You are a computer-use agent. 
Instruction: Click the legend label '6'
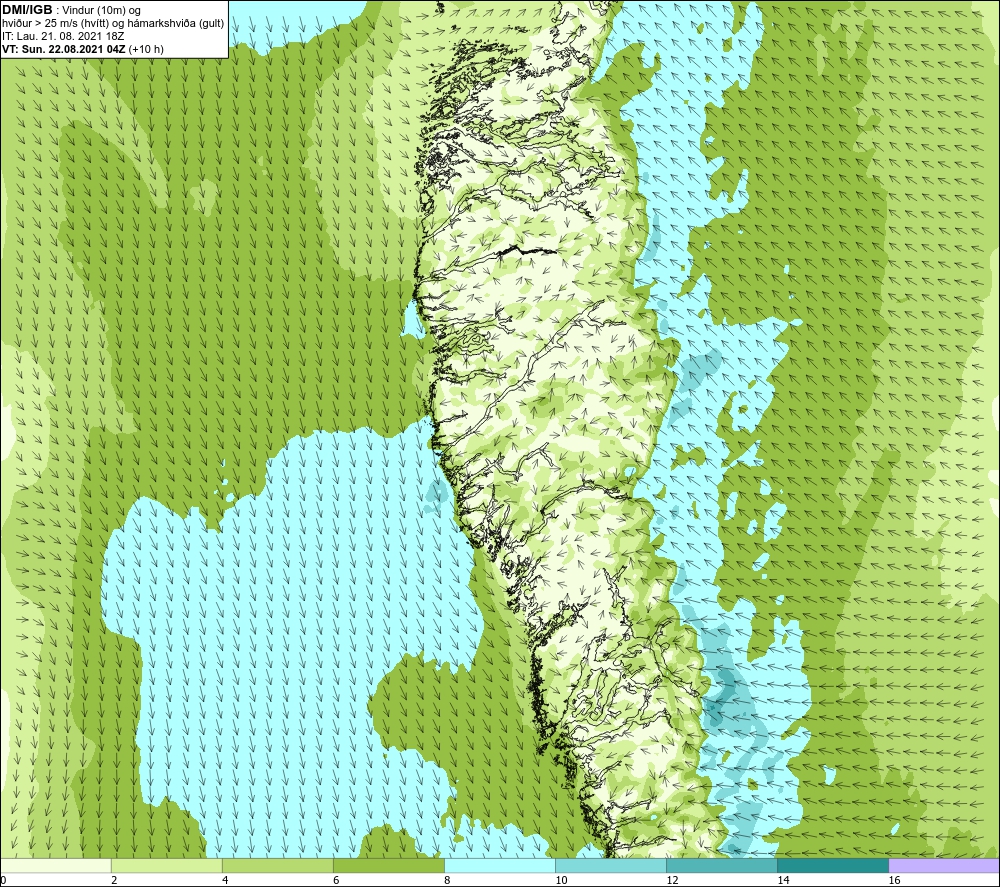click(336, 880)
